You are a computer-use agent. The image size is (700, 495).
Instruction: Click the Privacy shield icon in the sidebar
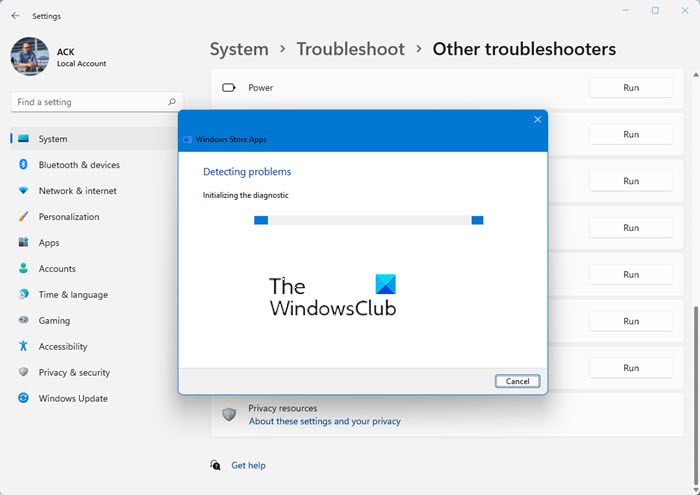[x=23, y=371]
